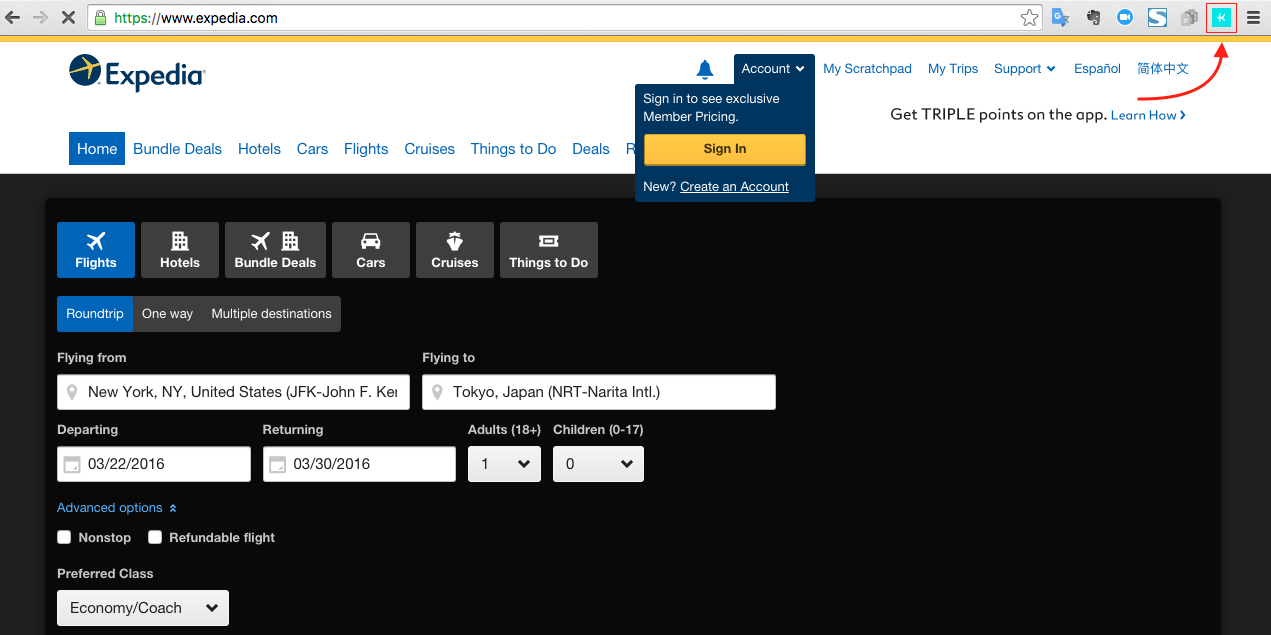The image size is (1271, 635).
Task: Click the Create an Account link
Action: tap(734, 187)
